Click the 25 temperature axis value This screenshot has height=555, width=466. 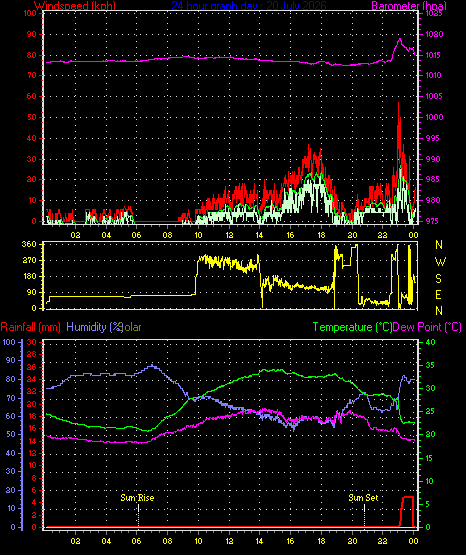(430, 412)
